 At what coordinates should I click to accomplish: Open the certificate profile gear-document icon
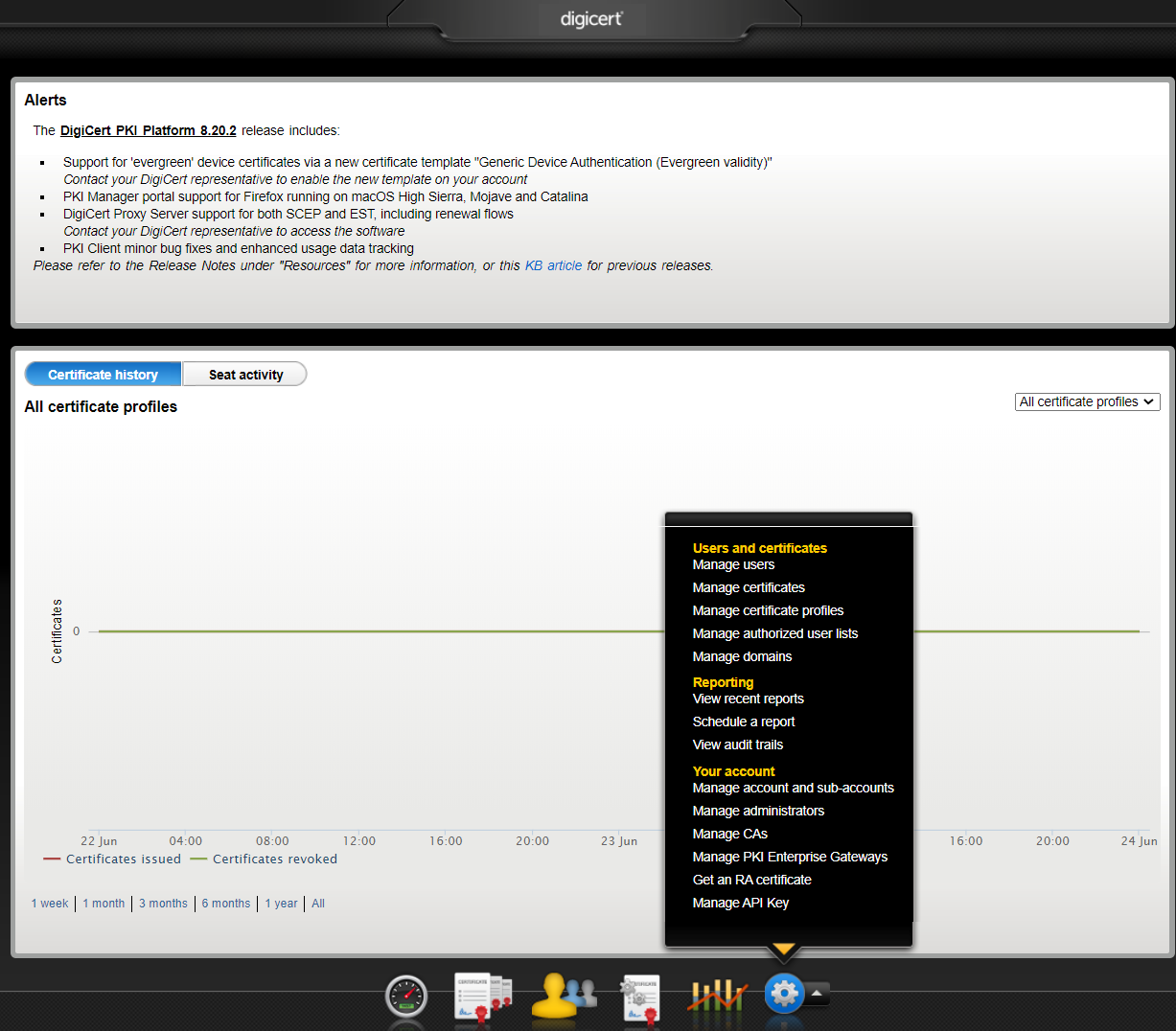coord(640,998)
